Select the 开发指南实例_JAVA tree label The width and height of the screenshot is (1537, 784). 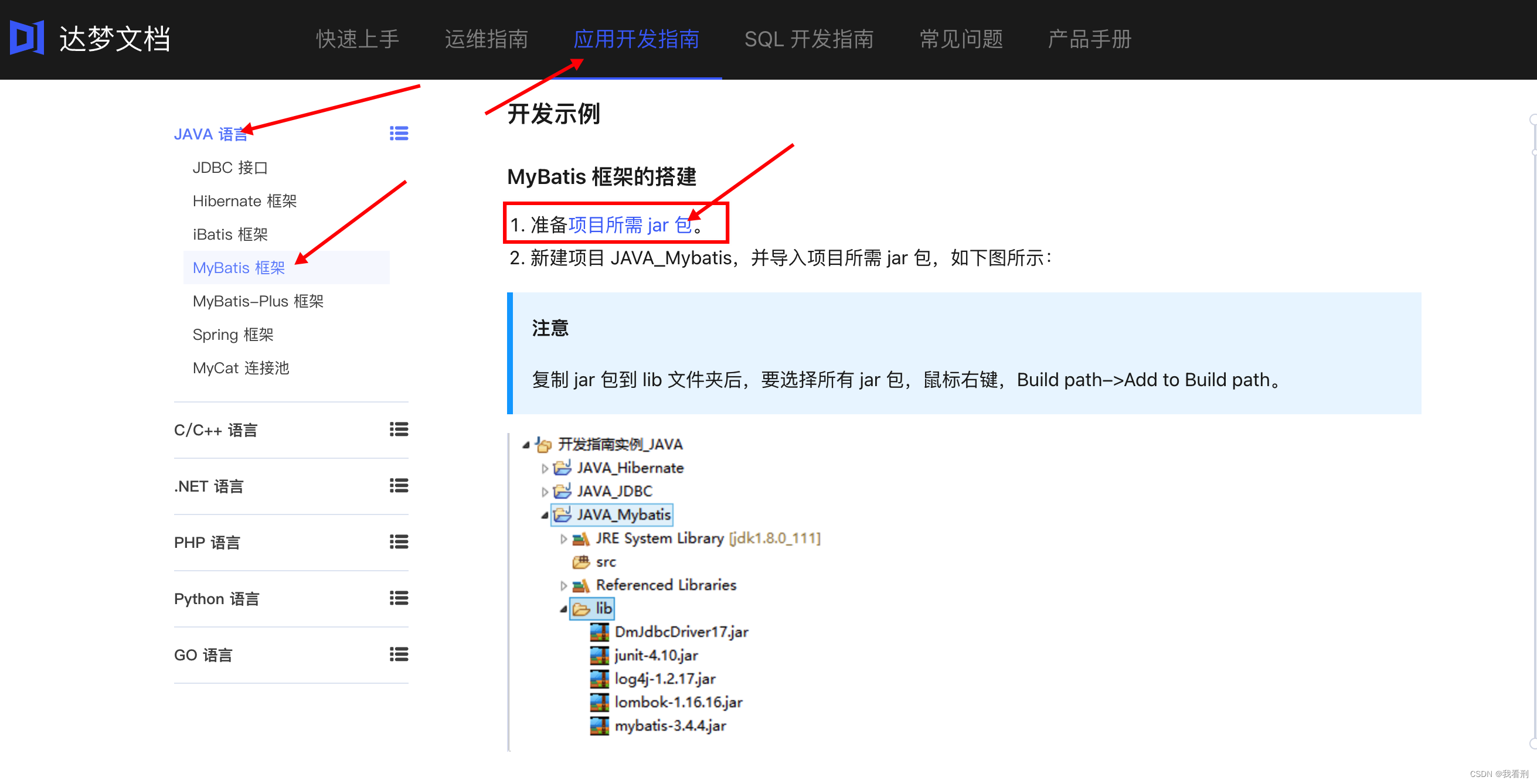[x=620, y=444]
